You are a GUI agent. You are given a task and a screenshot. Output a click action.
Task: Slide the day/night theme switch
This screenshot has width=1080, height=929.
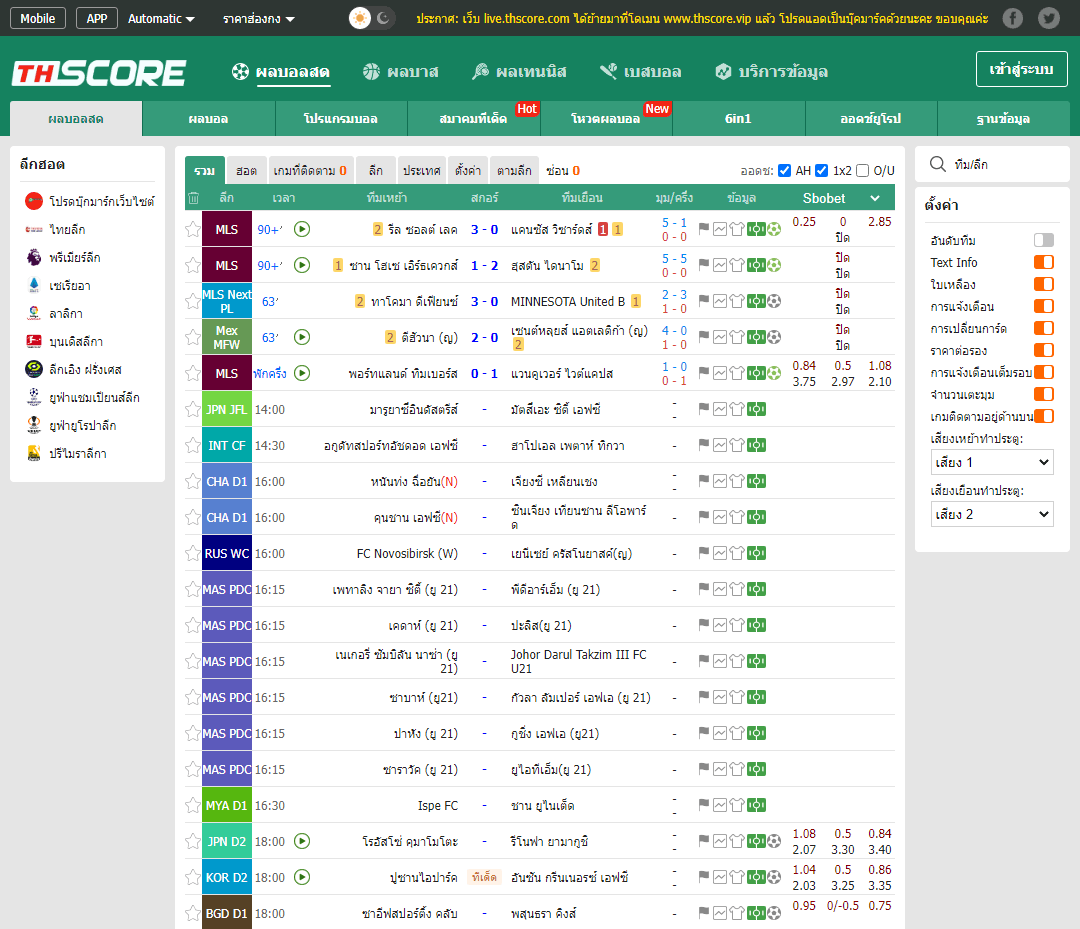click(x=371, y=17)
